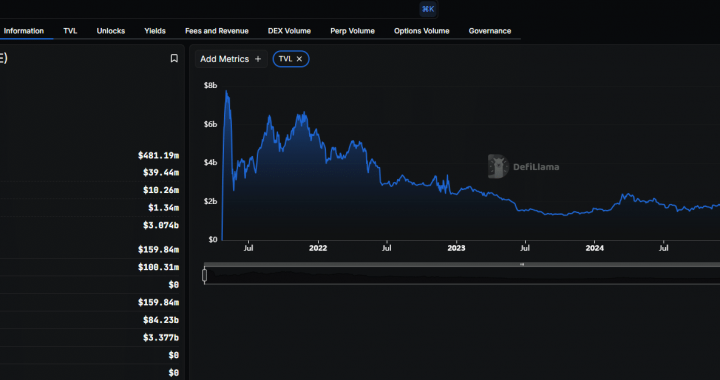View the Options Volume tab

[x=422, y=31]
